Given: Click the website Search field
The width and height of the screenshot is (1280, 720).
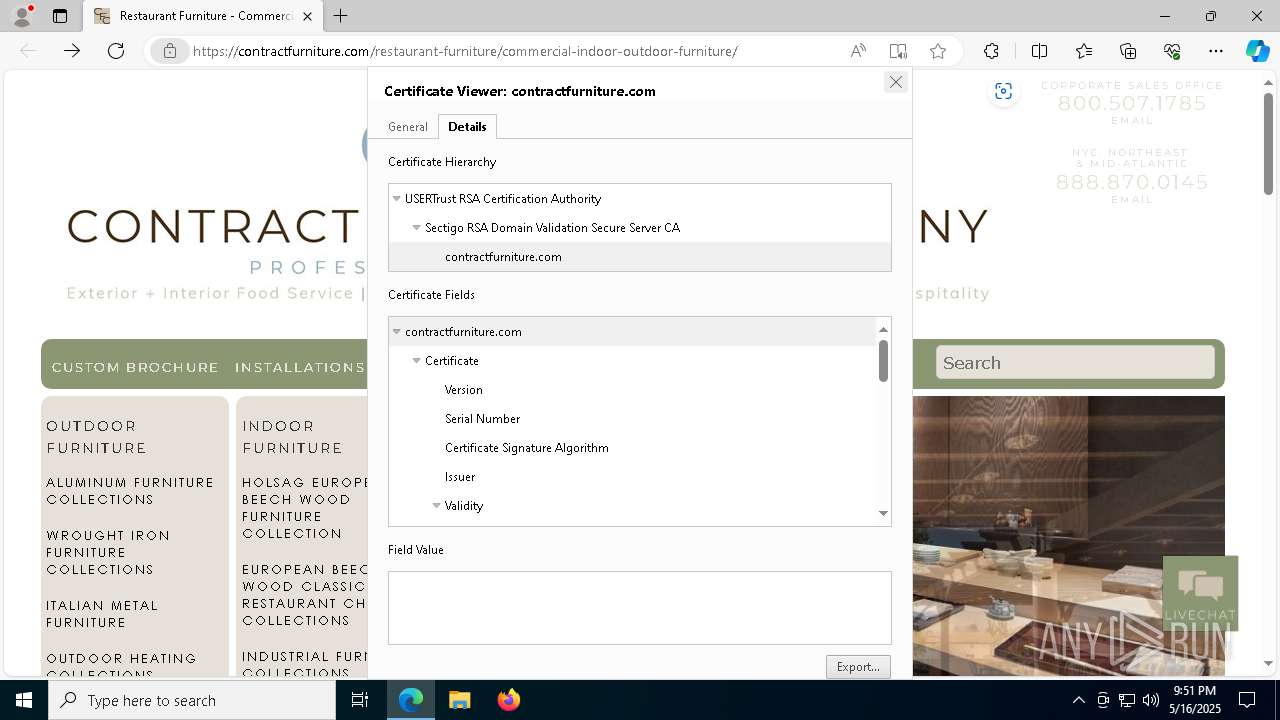Looking at the screenshot, I should (x=1075, y=363).
